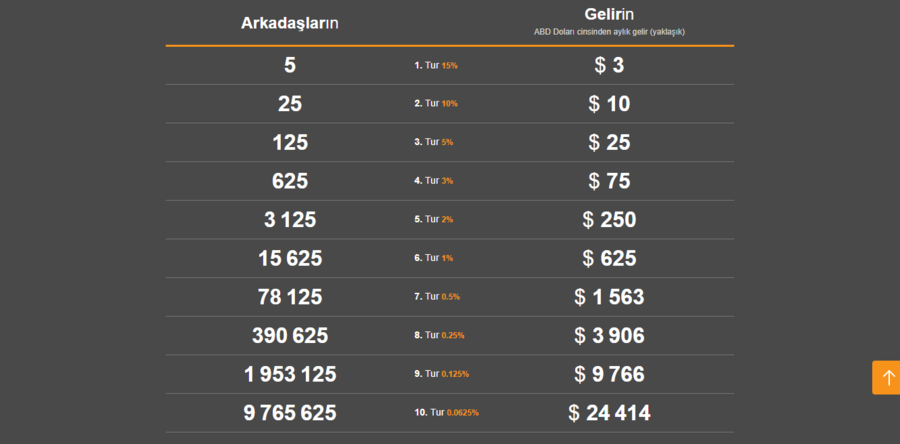This screenshot has height=444, width=900.
Task: Select the $ 3 income amount
Action: 609,65
